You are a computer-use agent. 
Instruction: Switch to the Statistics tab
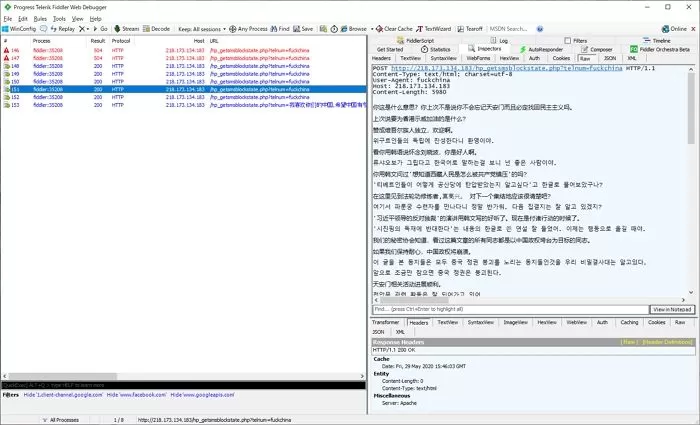point(436,49)
